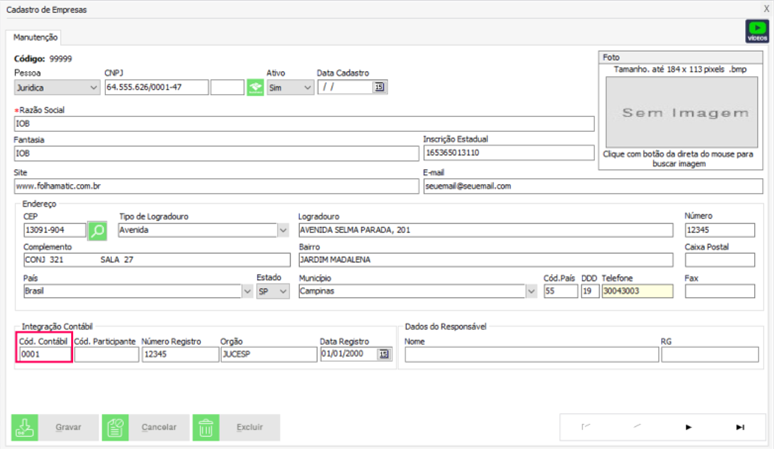774x449 pixels.
Task: Open the Estado dropdown showing SP
Action: click(x=283, y=292)
